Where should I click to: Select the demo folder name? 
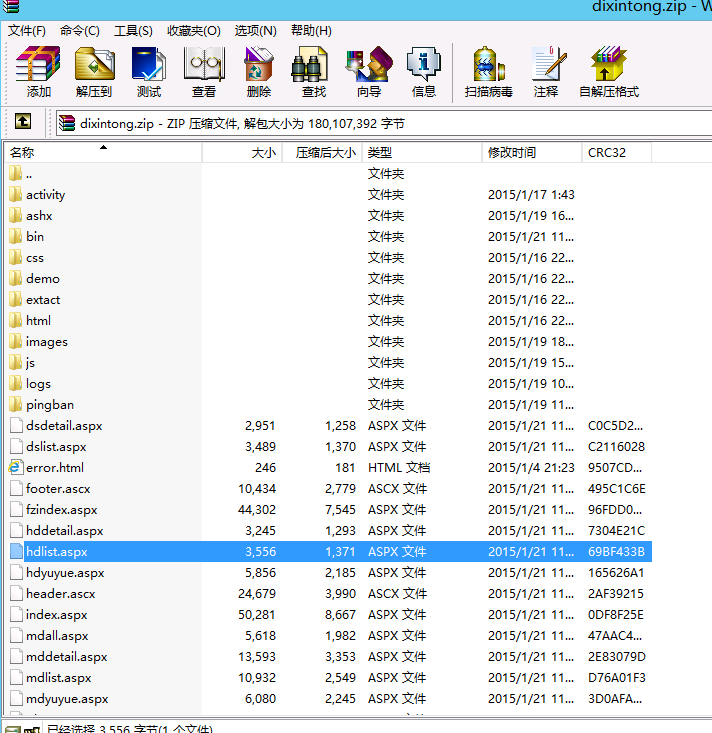(43, 279)
